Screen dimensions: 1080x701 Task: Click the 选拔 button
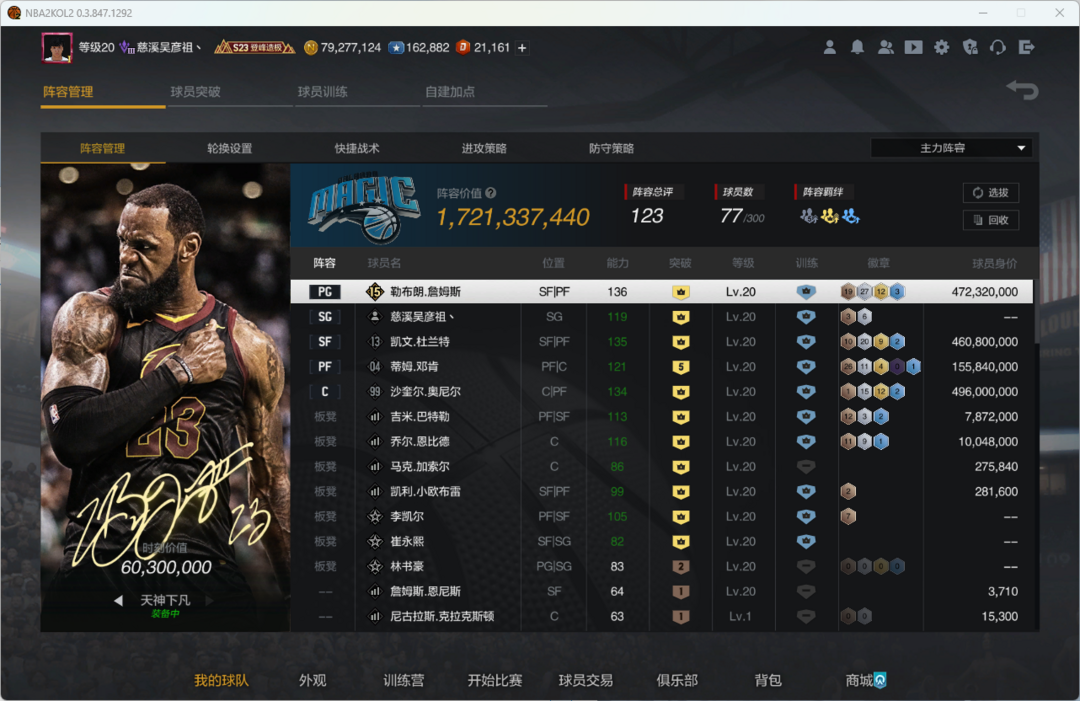[991, 193]
